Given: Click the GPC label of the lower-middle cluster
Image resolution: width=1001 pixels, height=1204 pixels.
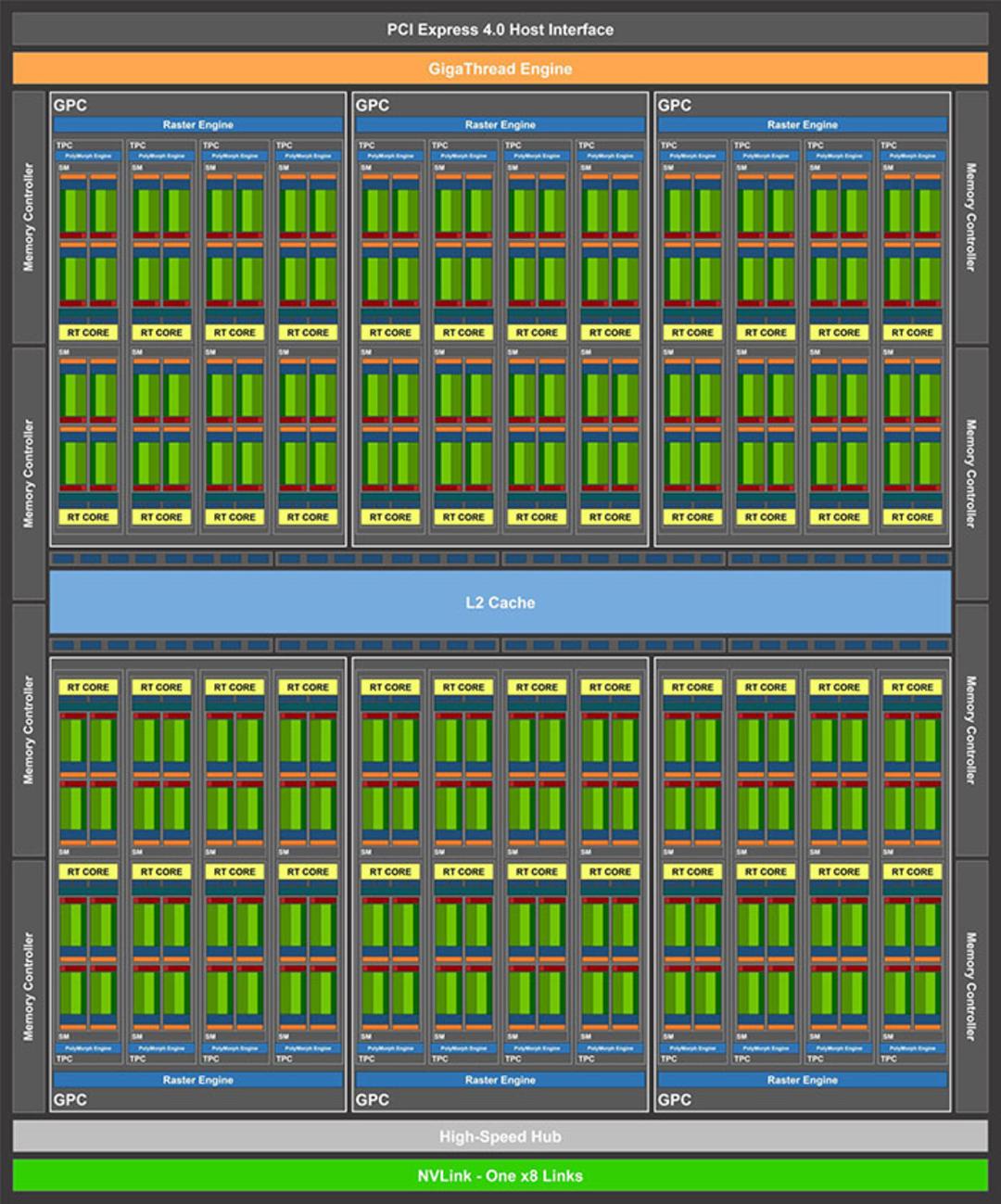Looking at the screenshot, I should click(373, 1099).
